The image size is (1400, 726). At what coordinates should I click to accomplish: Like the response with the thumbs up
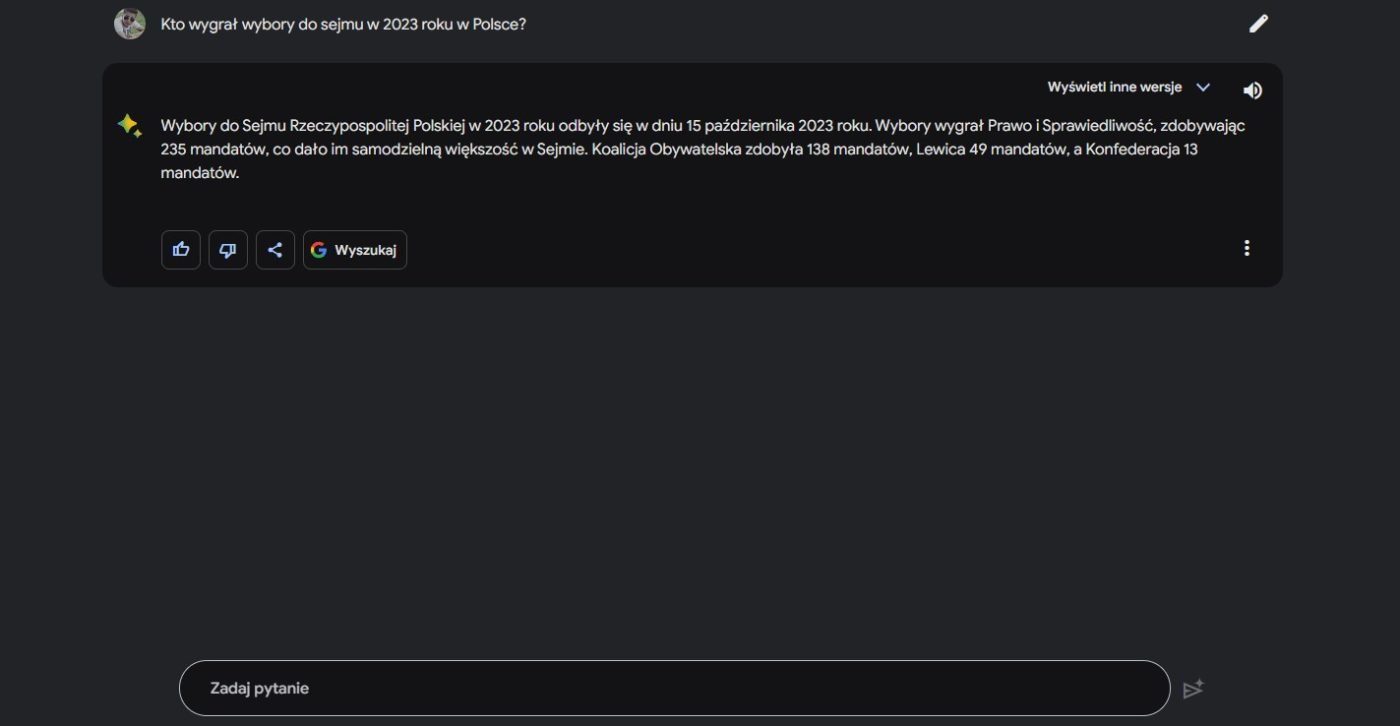pos(181,250)
